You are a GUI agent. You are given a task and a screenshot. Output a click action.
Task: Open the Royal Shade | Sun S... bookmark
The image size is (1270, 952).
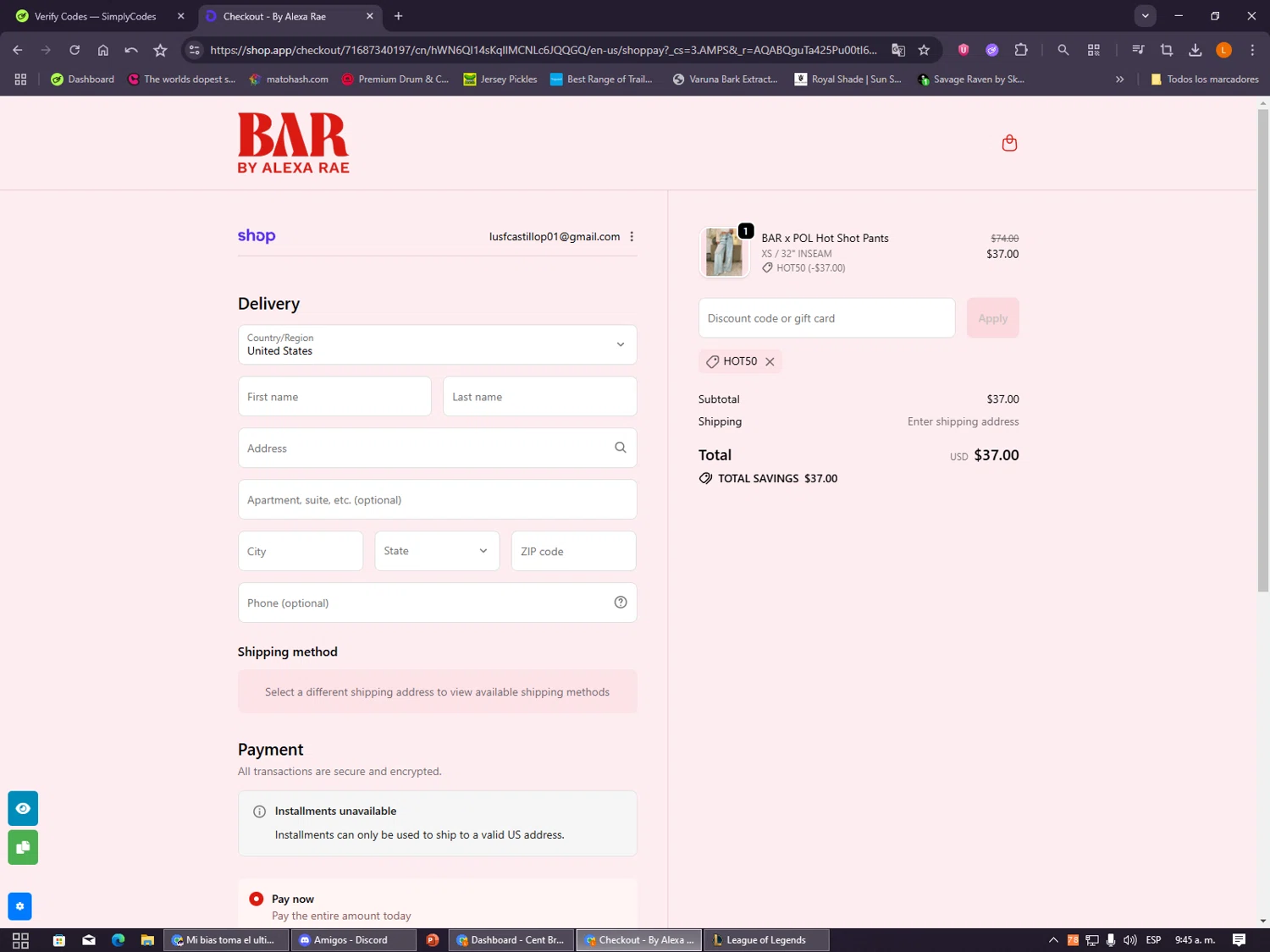[848, 80]
